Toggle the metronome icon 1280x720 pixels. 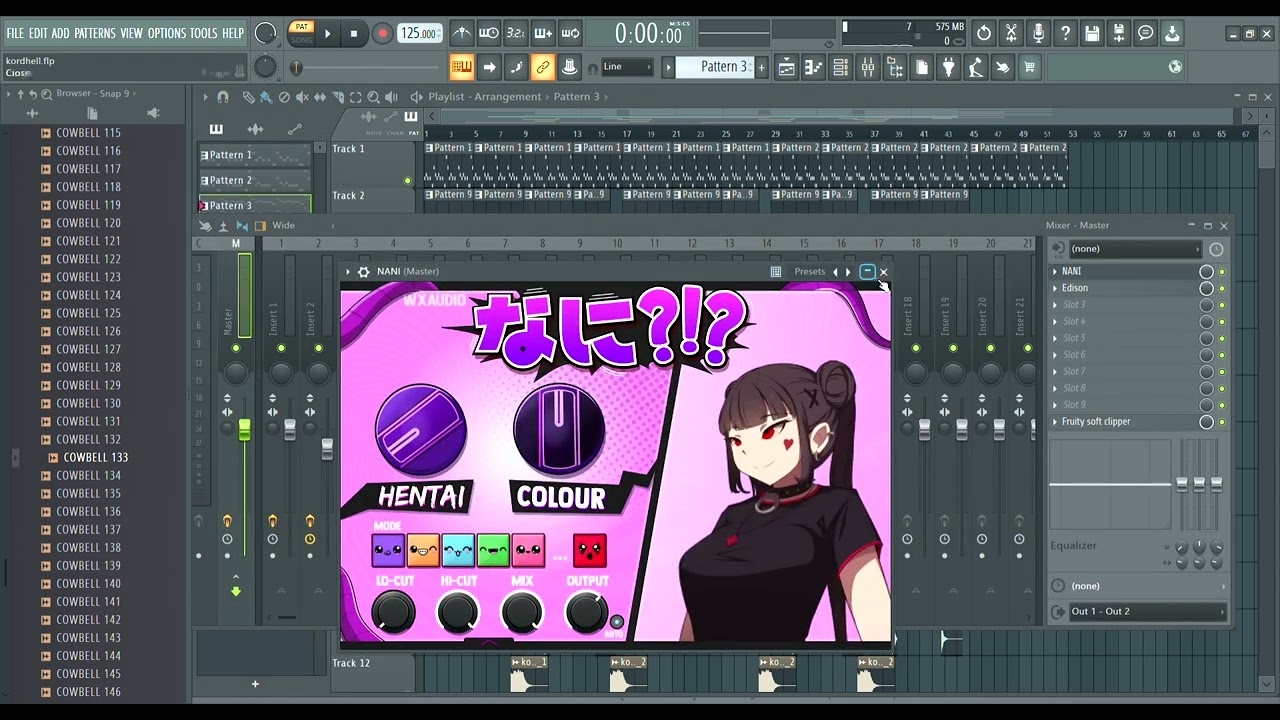coord(461,33)
